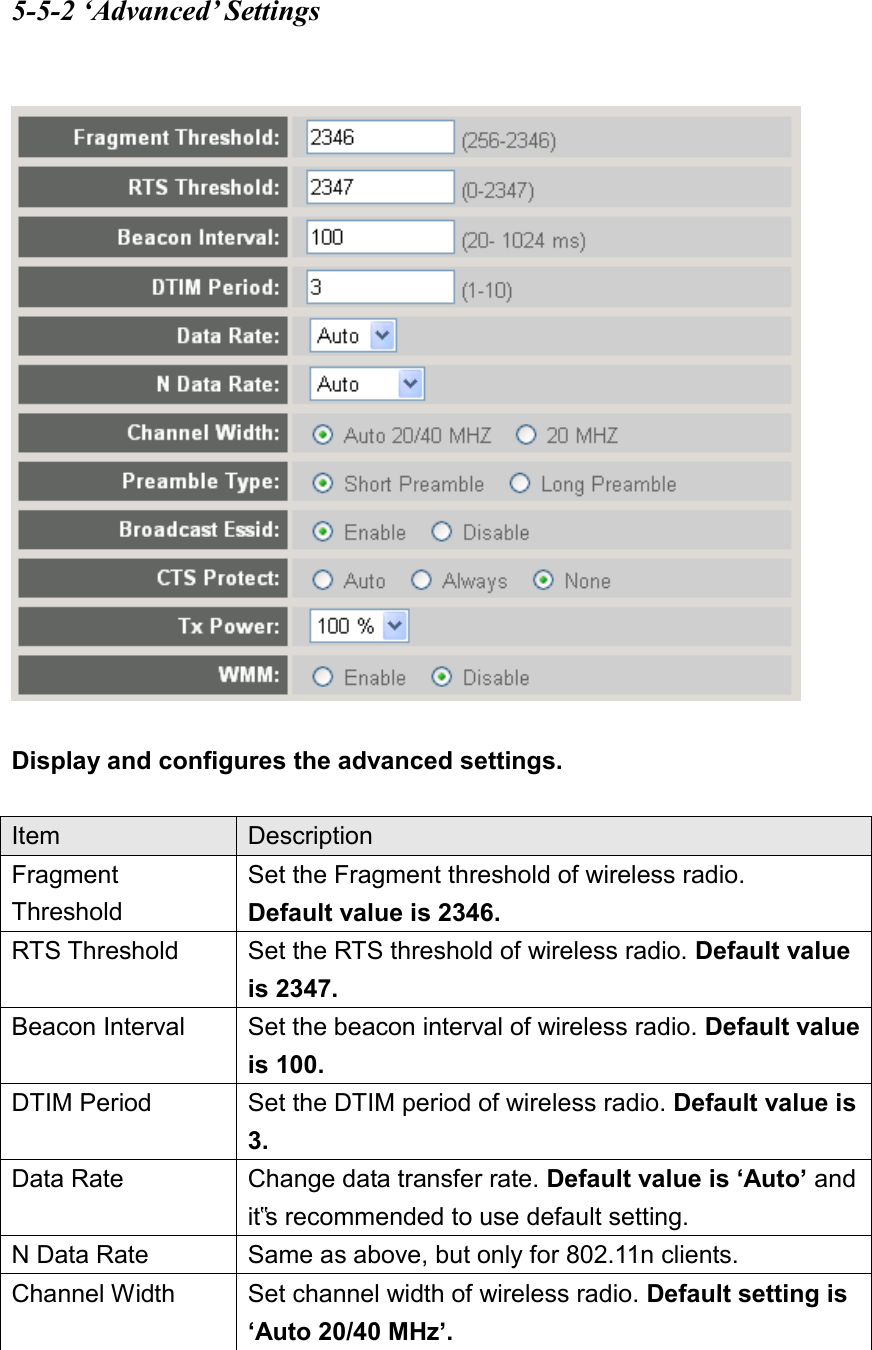Enable WMM radio button

point(323,677)
